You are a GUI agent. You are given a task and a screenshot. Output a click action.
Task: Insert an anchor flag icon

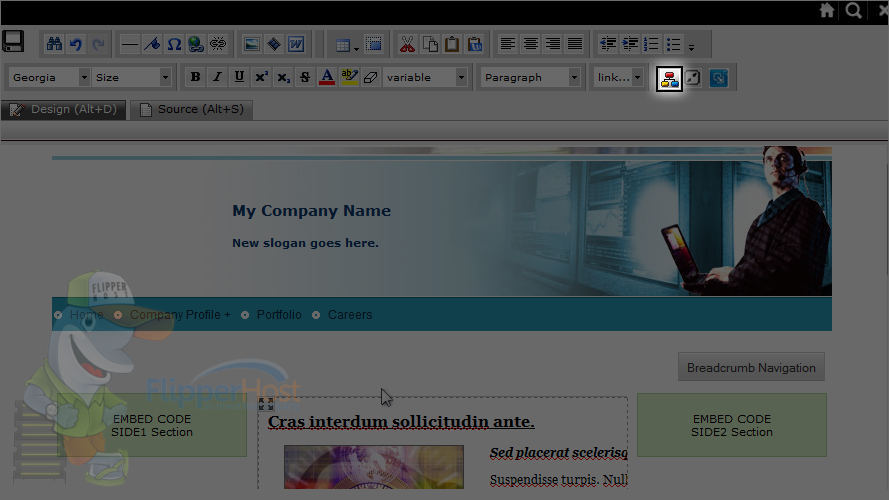click(151, 44)
